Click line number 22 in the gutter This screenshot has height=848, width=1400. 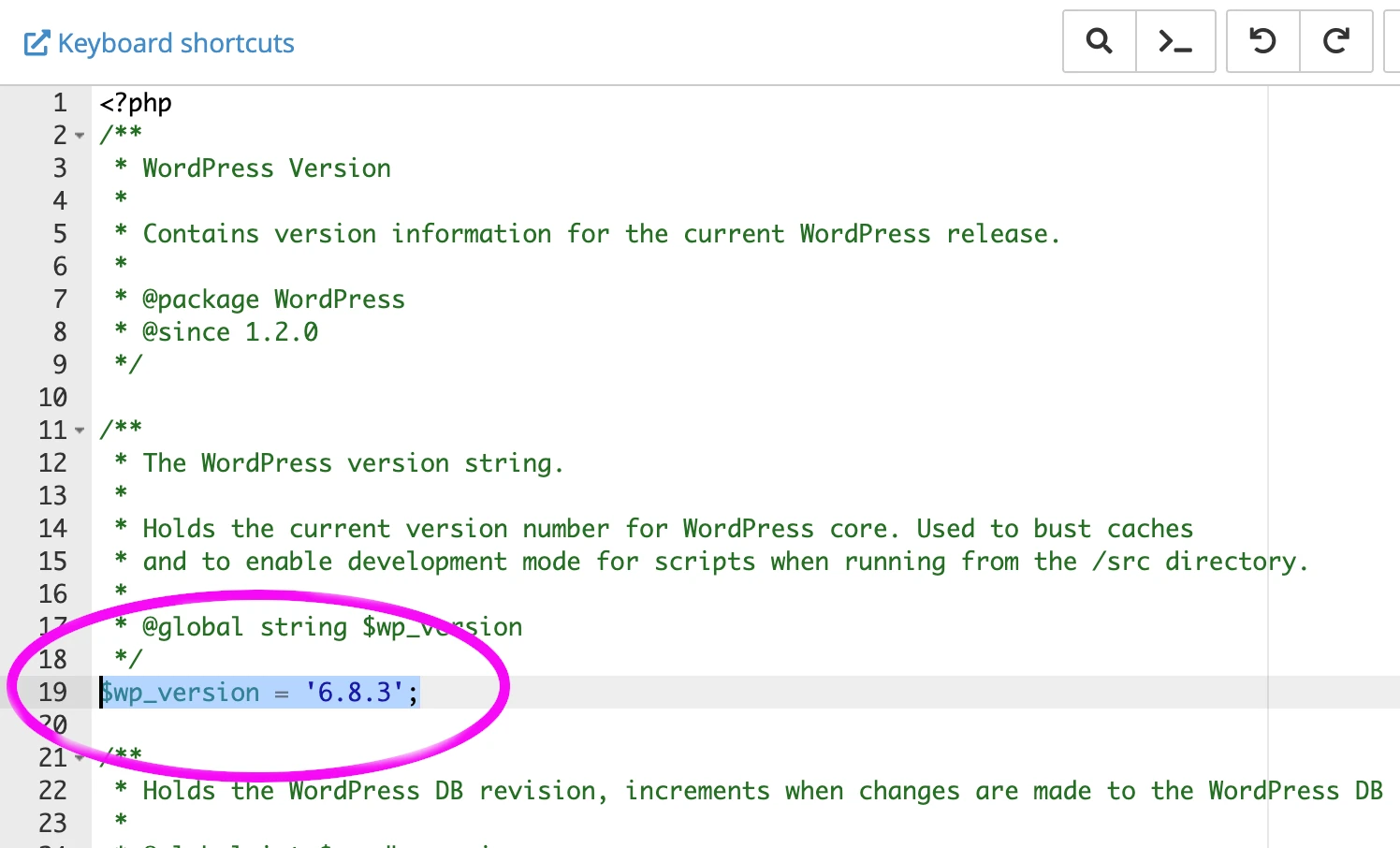coord(54,791)
